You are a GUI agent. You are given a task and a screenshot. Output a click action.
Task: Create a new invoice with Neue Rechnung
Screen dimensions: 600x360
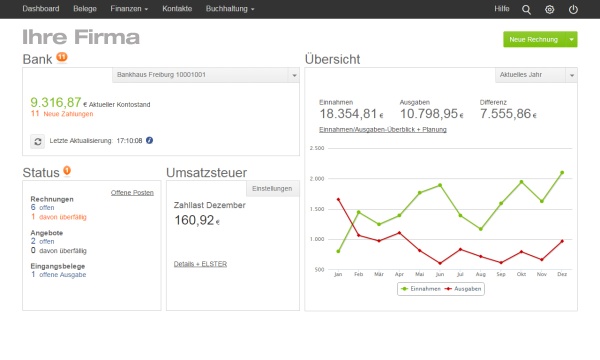tap(534, 39)
